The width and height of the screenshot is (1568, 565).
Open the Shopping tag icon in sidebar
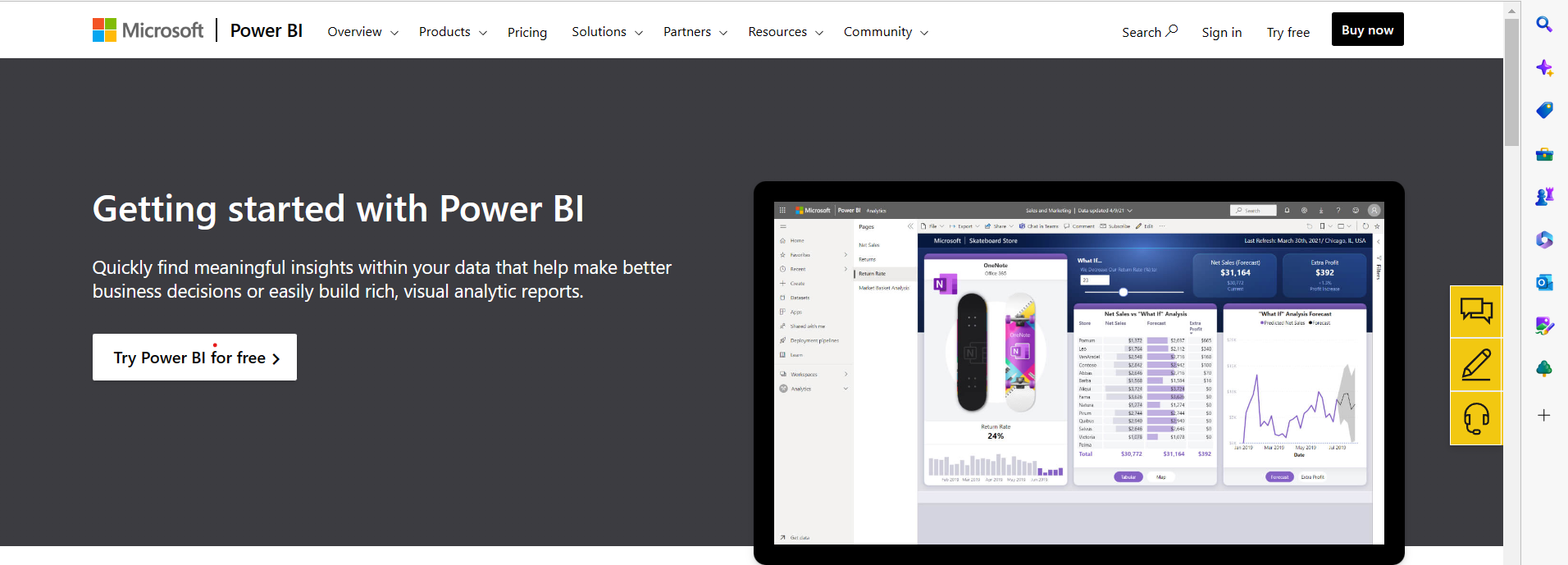[1544, 111]
